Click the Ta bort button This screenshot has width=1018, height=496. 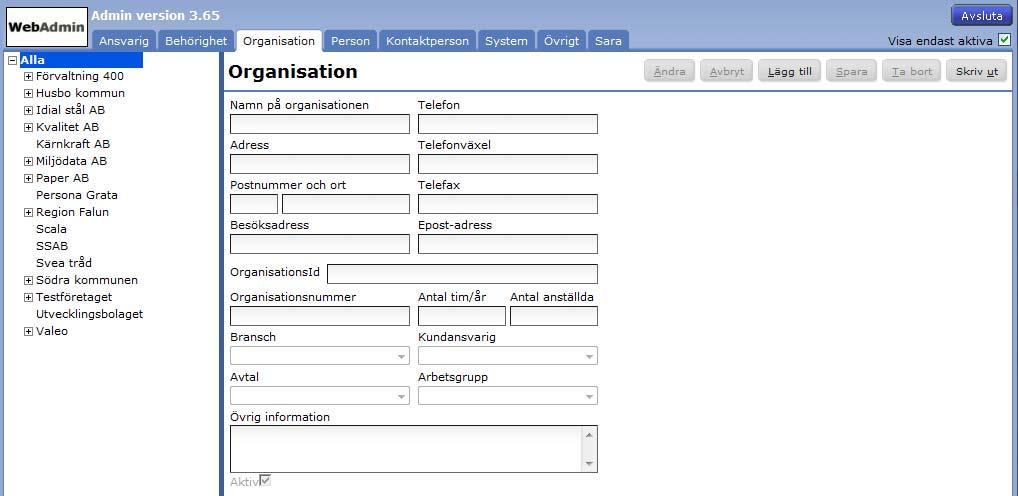pyautogui.click(x=912, y=71)
